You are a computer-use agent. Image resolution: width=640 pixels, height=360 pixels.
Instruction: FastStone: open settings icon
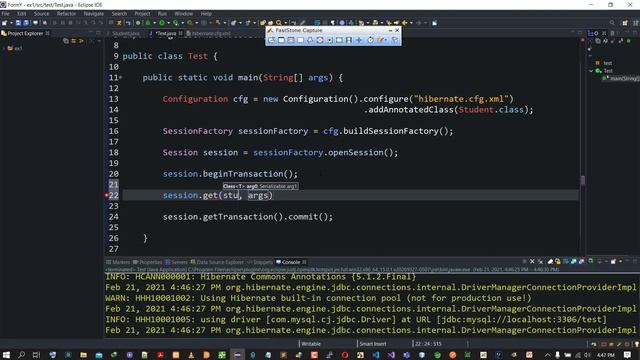(x=395, y=40)
